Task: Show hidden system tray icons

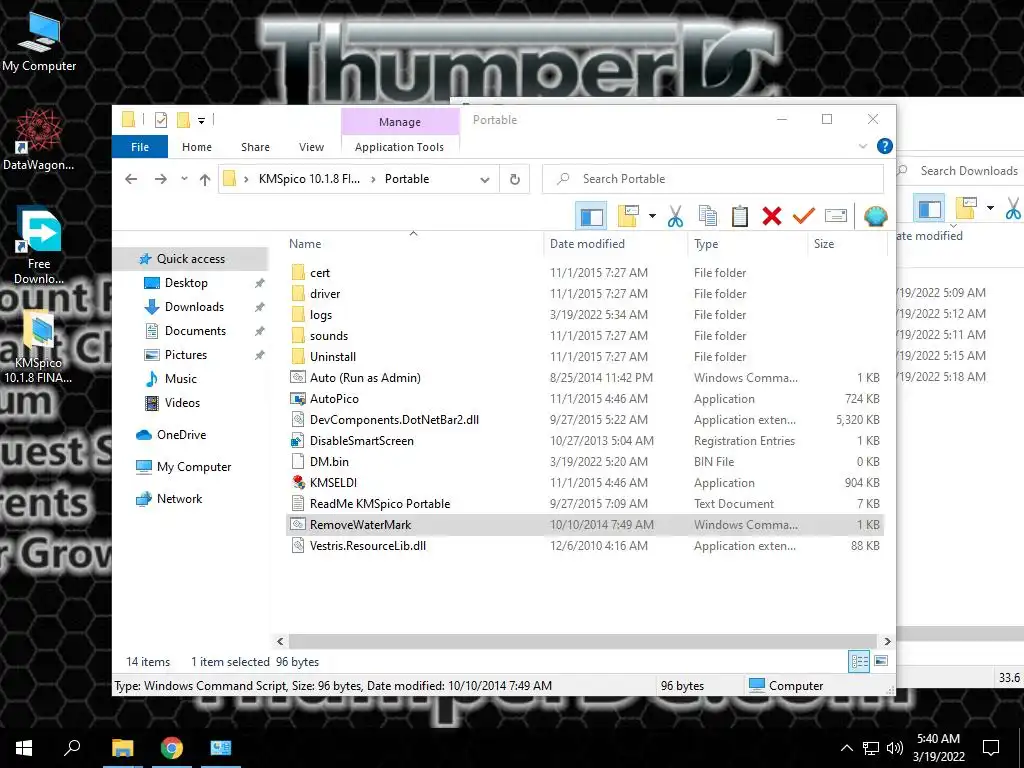Action: 846,748
